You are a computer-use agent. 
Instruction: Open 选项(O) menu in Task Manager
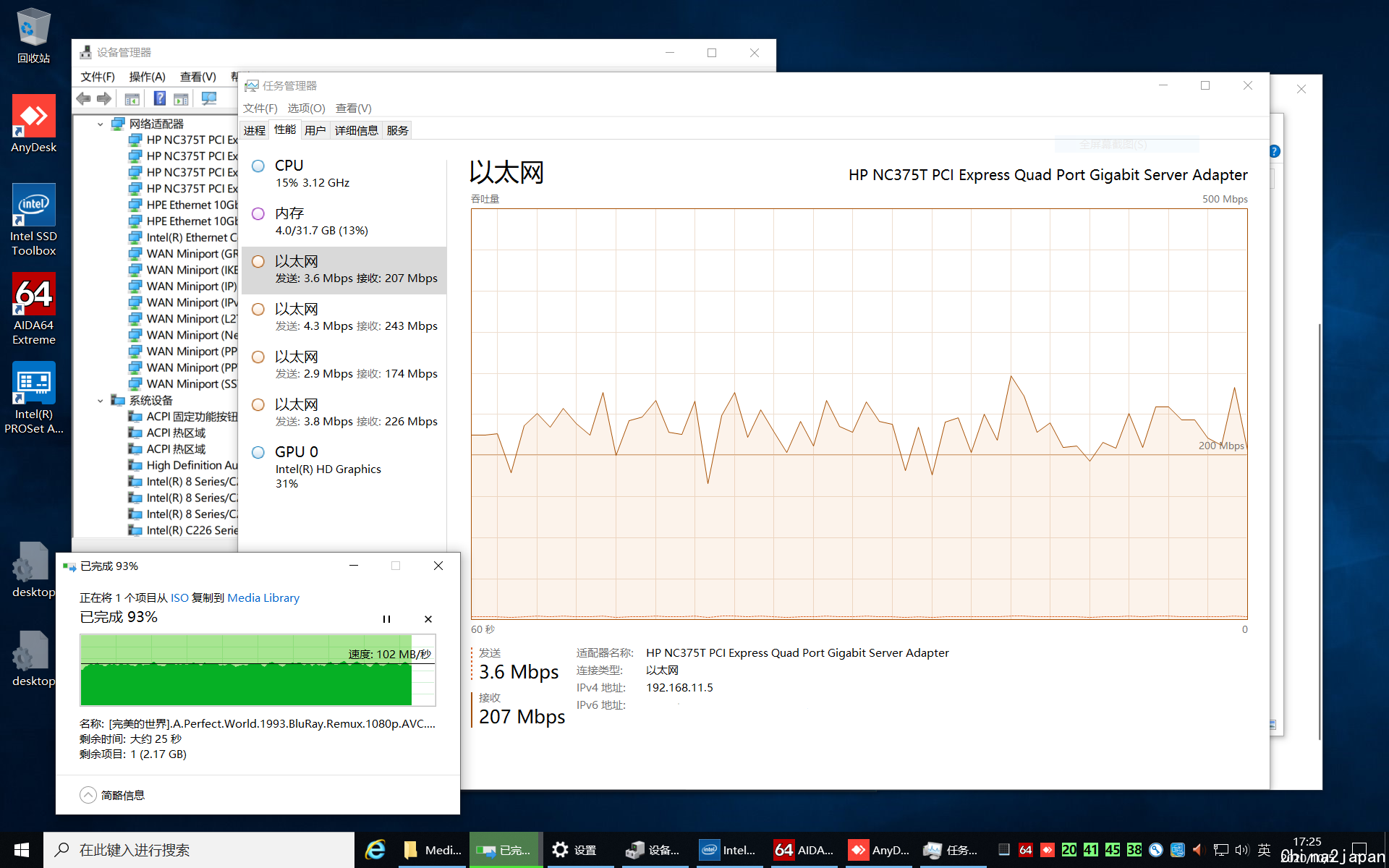point(307,109)
